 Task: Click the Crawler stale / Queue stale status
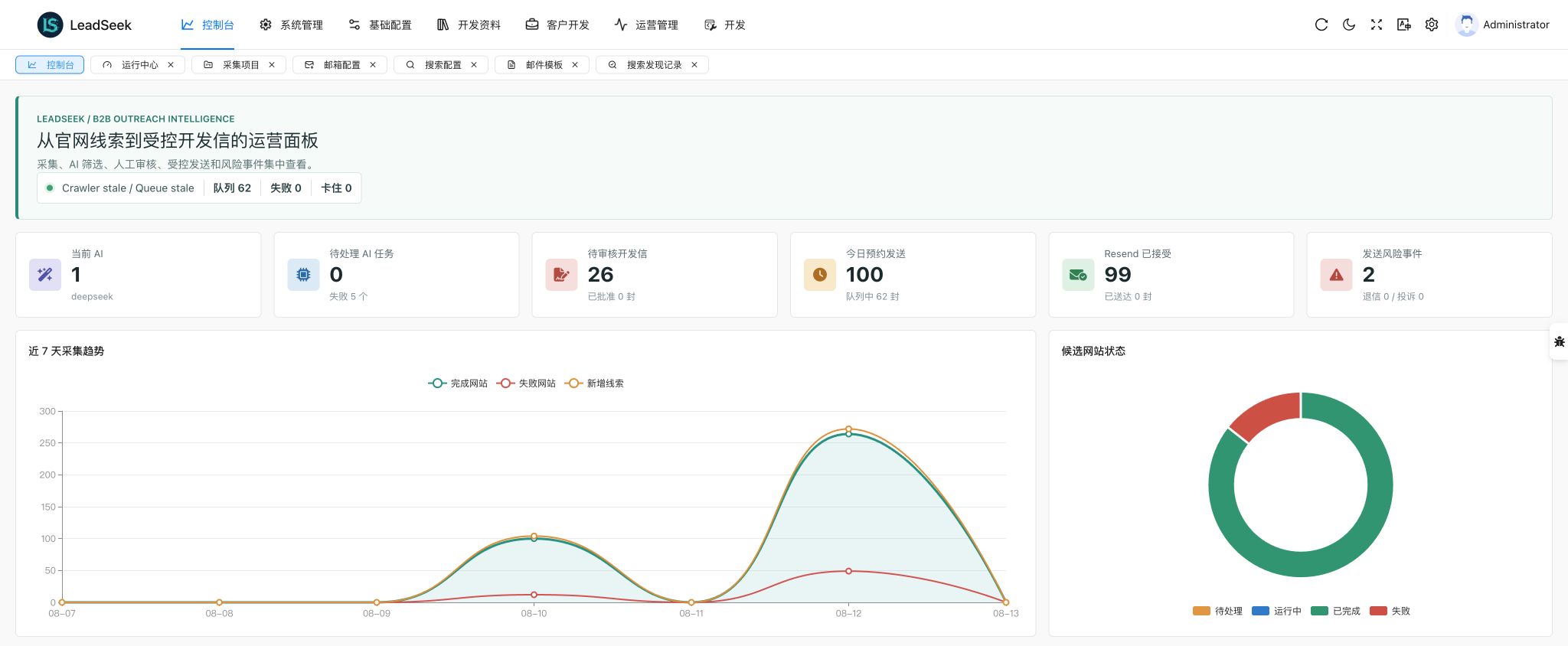[x=128, y=188]
